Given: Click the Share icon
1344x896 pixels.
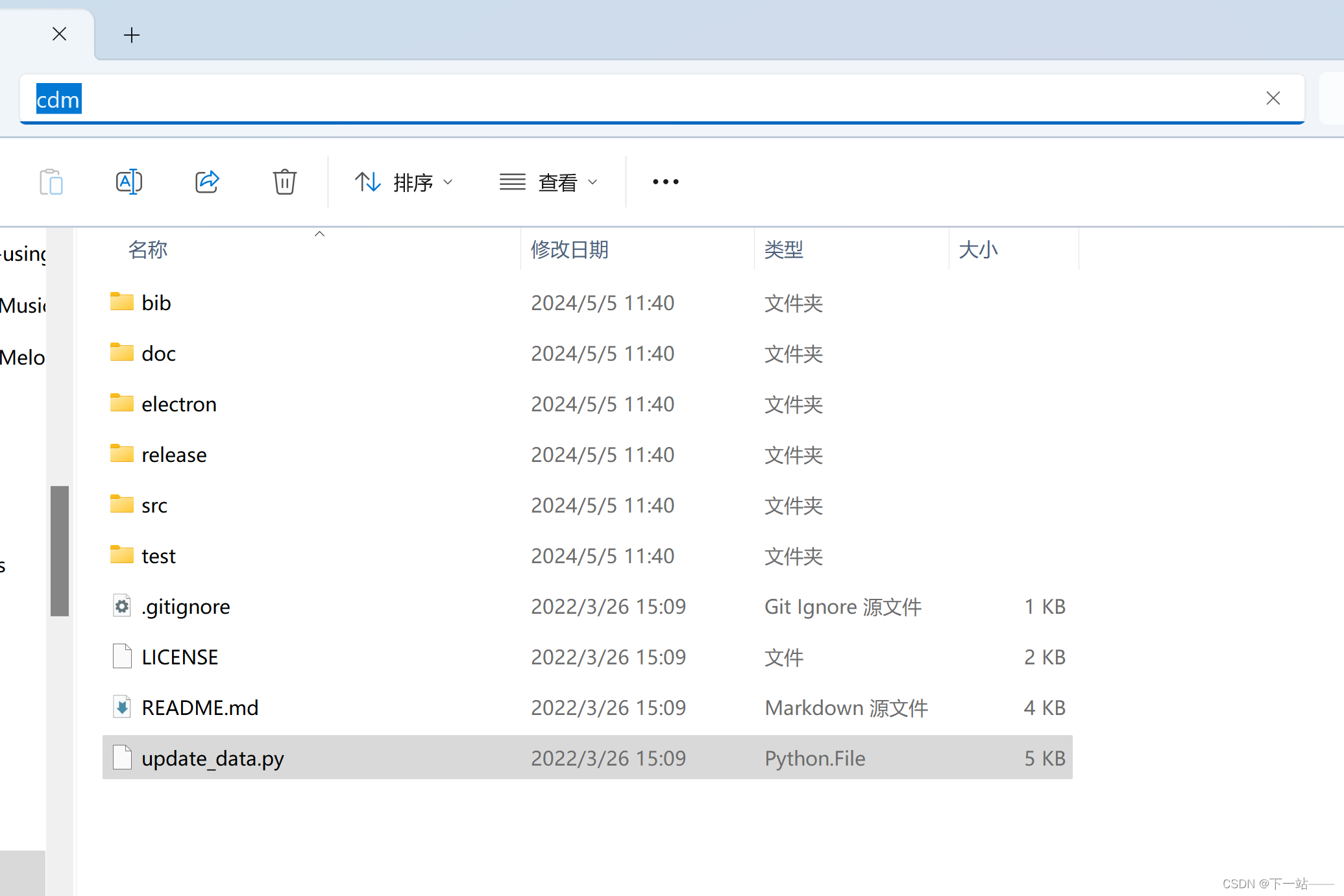Looking at the screenshot, I should [207, 182].
